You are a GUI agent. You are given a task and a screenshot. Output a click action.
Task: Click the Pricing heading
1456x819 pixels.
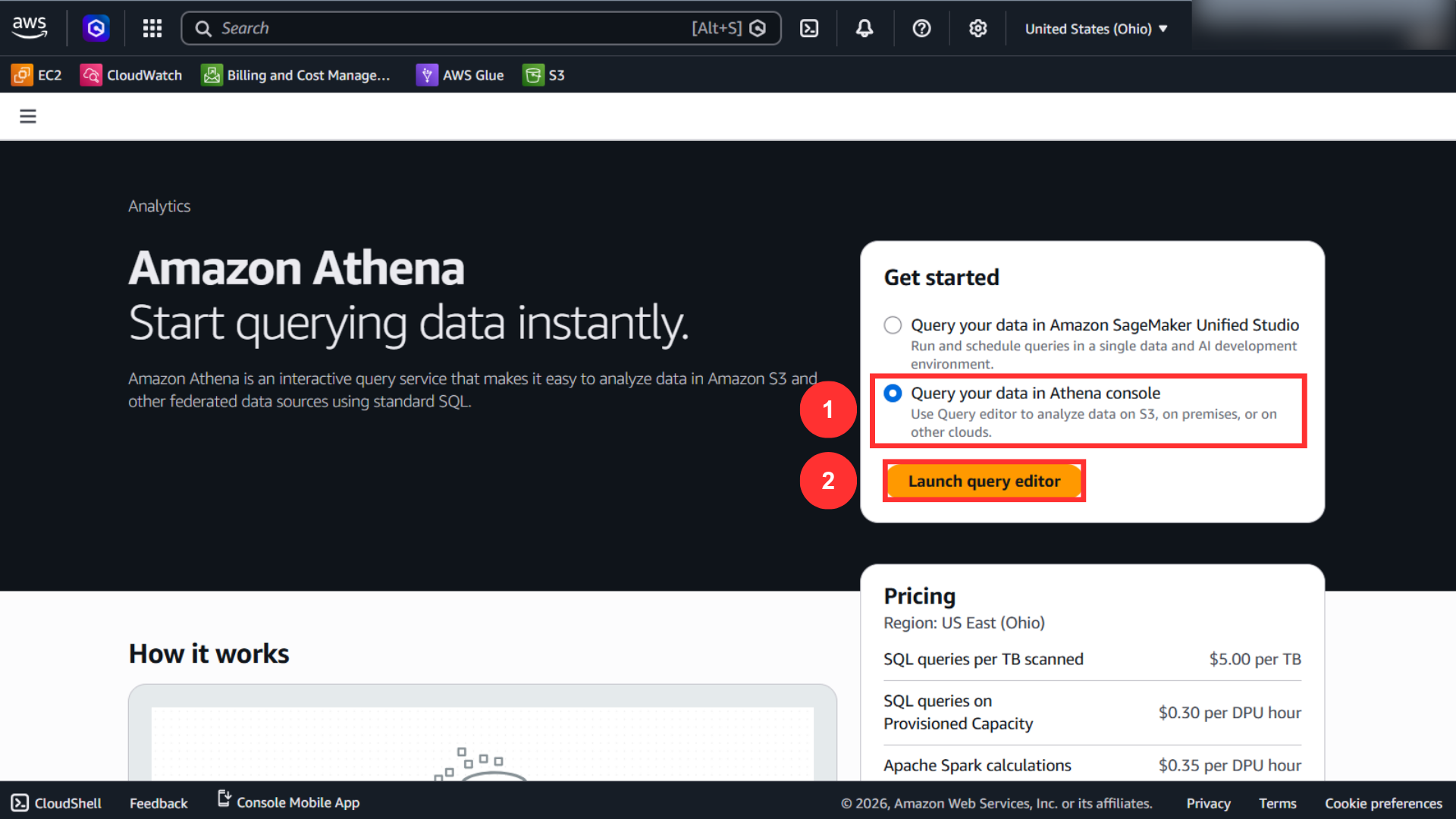[x=919, y=596]
